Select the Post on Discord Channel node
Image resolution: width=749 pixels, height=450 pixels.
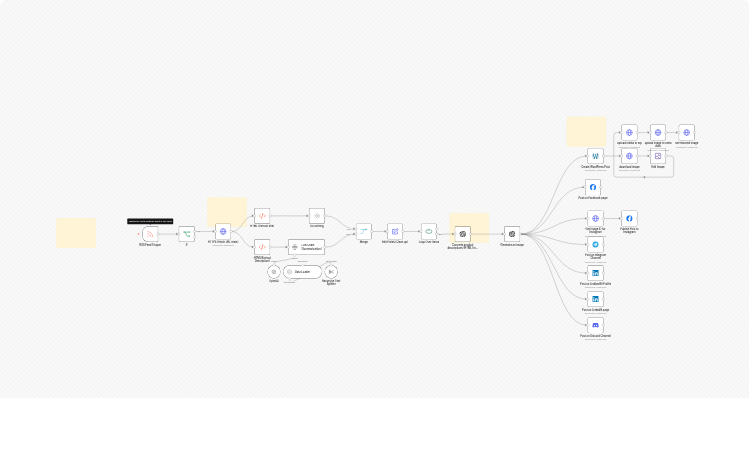(595, 325)
